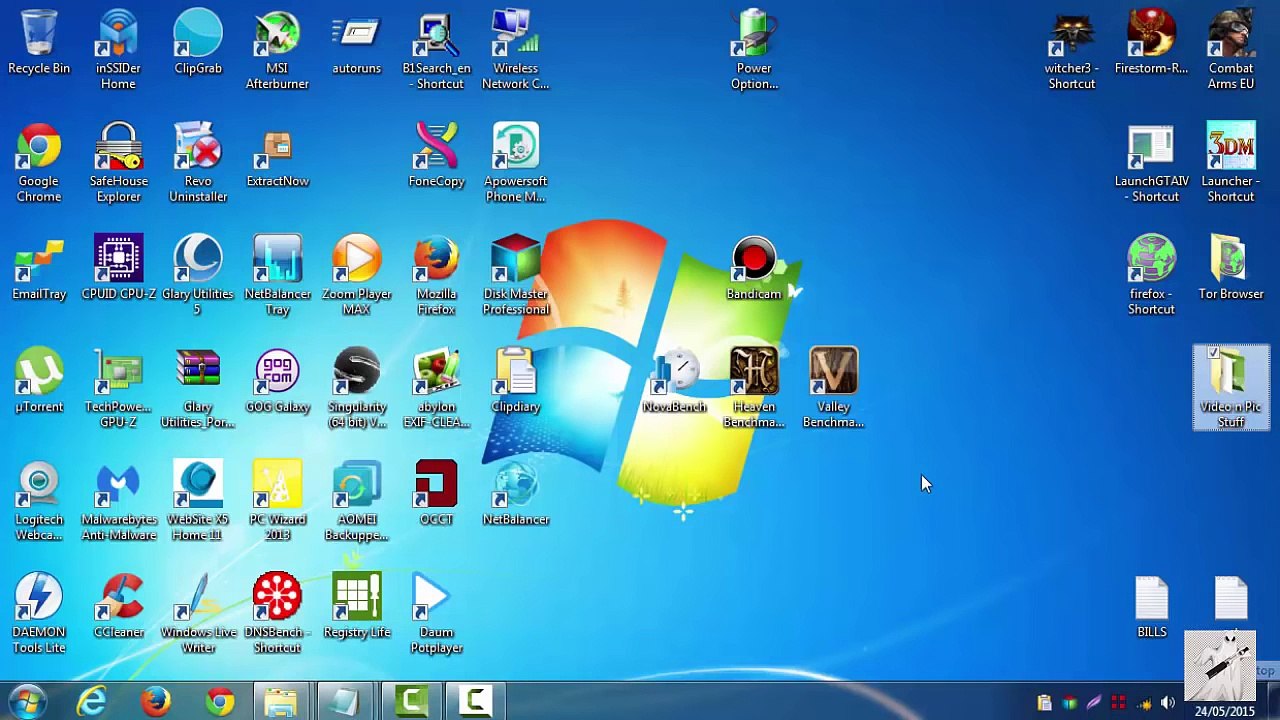Open Windows Explorer from the taskbar
The image size is (1280, 720).
282,702
